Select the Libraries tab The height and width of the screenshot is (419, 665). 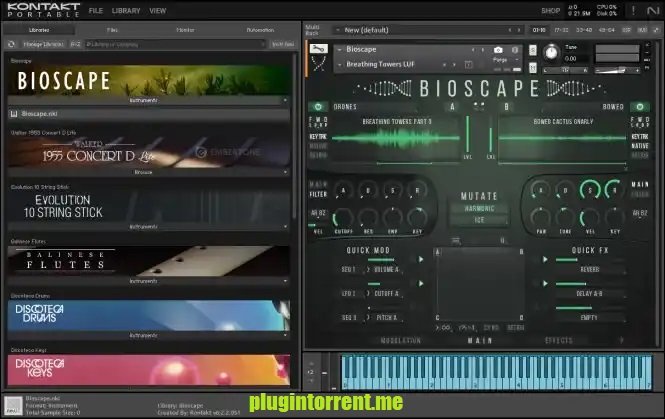(x=39, y=30)
